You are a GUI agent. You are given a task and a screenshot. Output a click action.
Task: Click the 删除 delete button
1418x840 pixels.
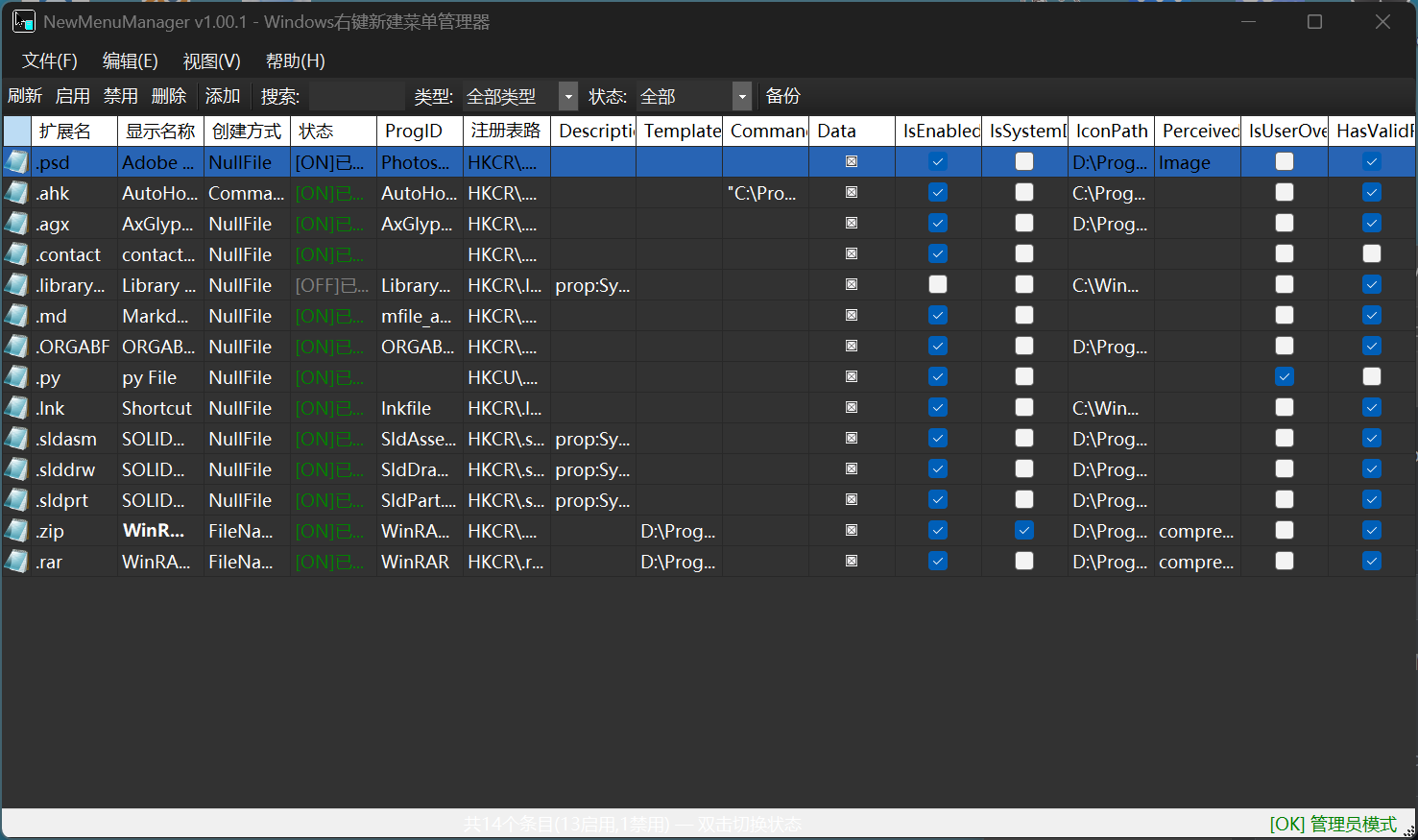click(x=169, y=96)
